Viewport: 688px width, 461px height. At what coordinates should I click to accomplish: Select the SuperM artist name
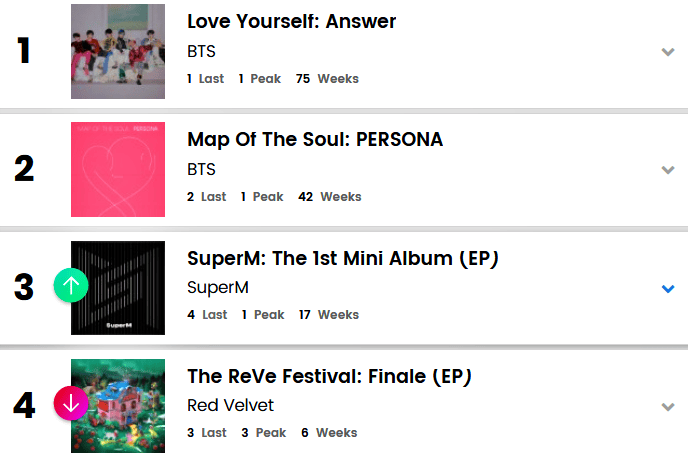[217, 287]
